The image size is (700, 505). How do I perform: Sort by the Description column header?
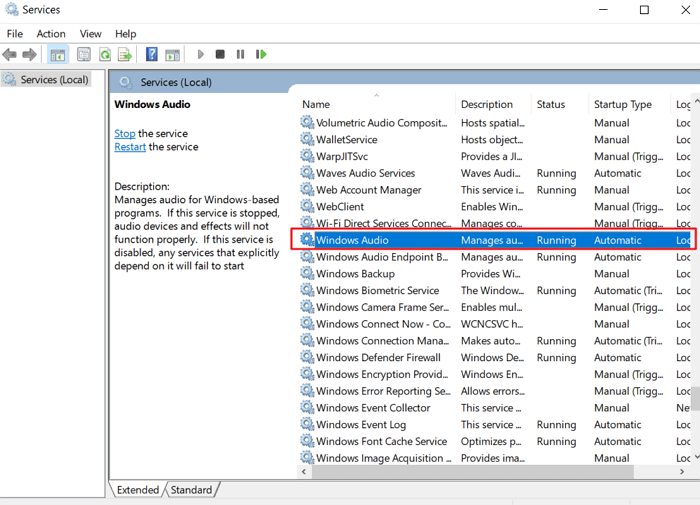(x=493, y=104)
